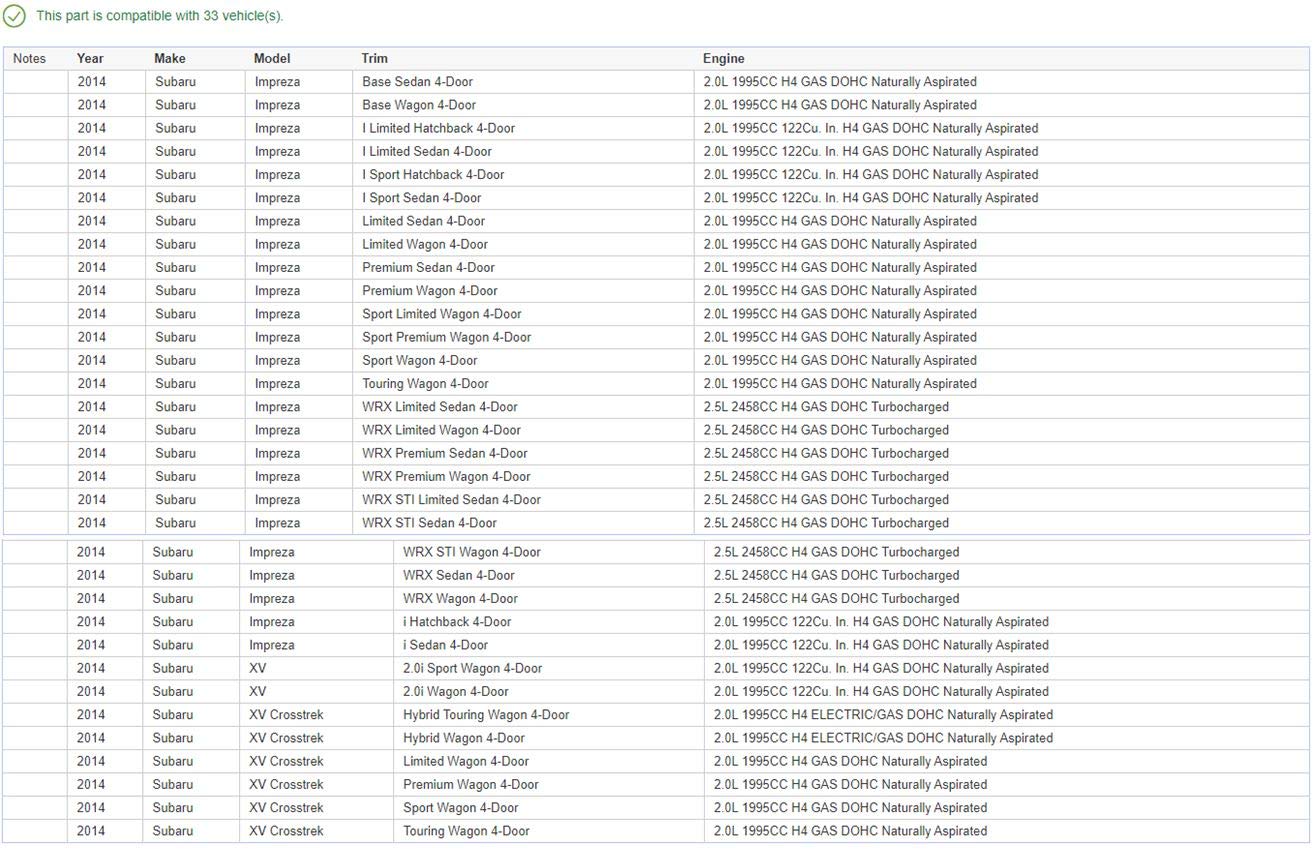The height and width of the screenshot is (850, 1315).
Task: Click the i Hatchback 4-Door trim cell
Action: (457, 622)
